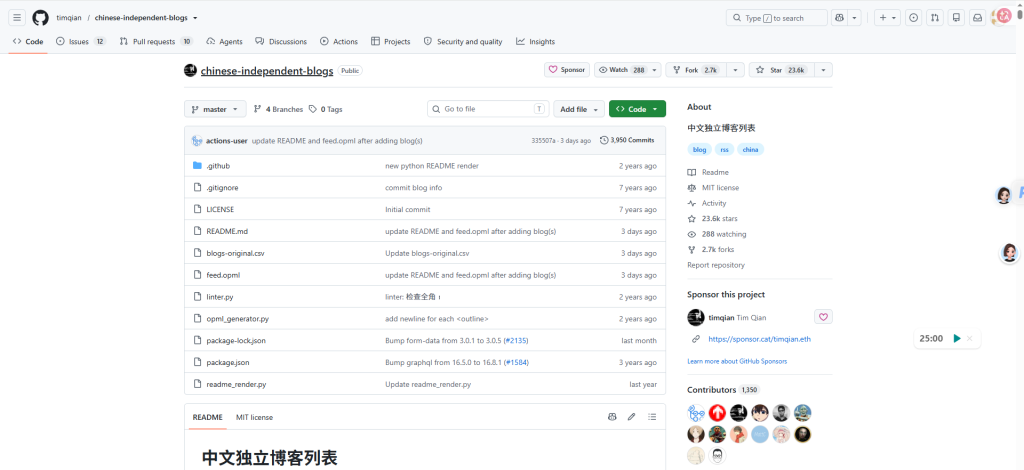Select the MIT license tab
Viewport: 1024px width, 470px height.
[255, 417]
